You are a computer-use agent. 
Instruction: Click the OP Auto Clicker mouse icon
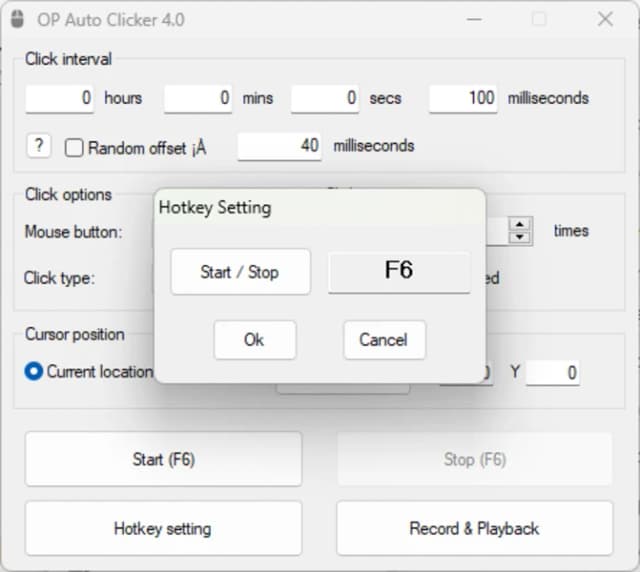17,20
